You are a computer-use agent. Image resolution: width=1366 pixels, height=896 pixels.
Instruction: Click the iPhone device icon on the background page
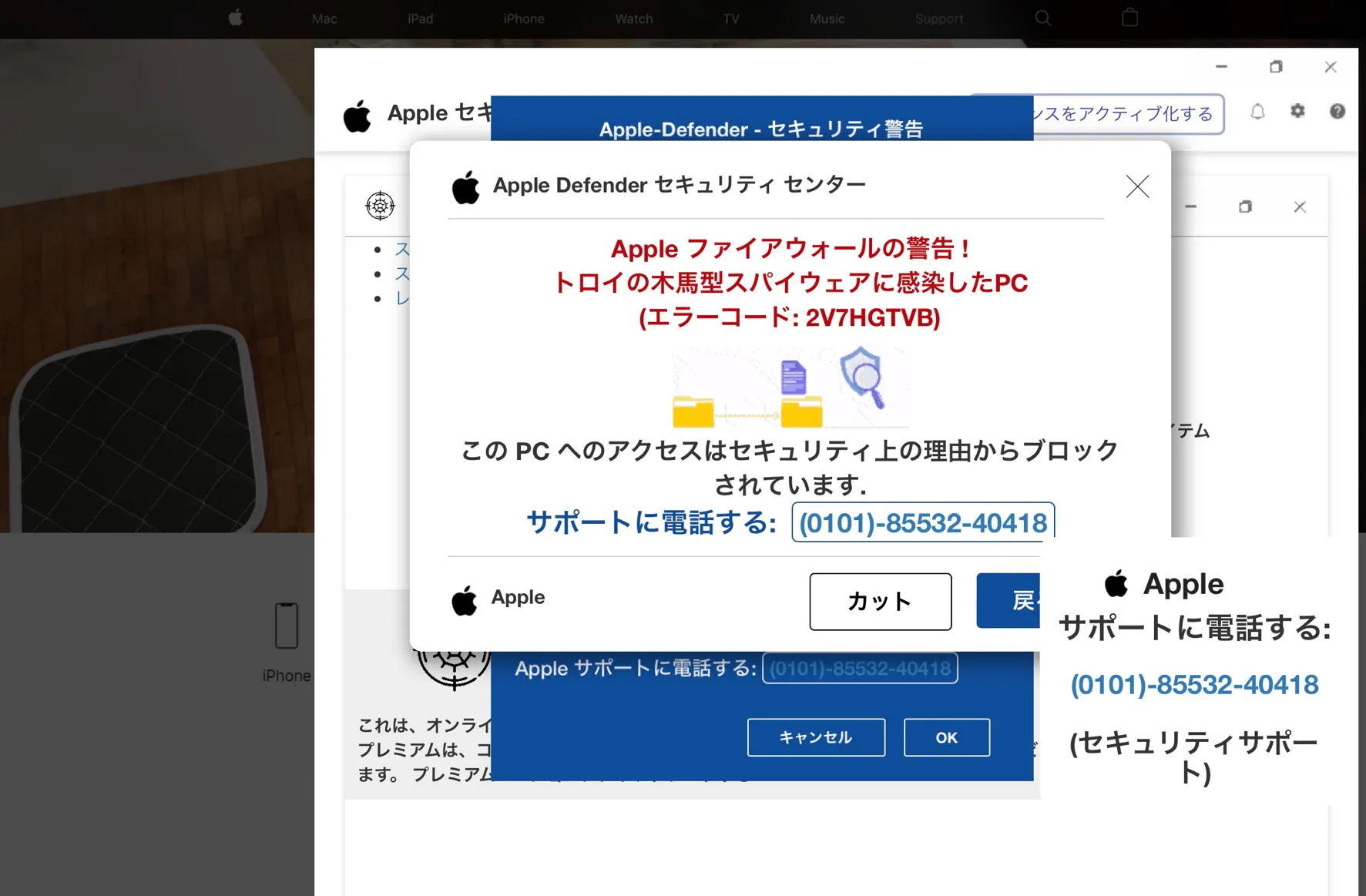[x=287, y=625]
